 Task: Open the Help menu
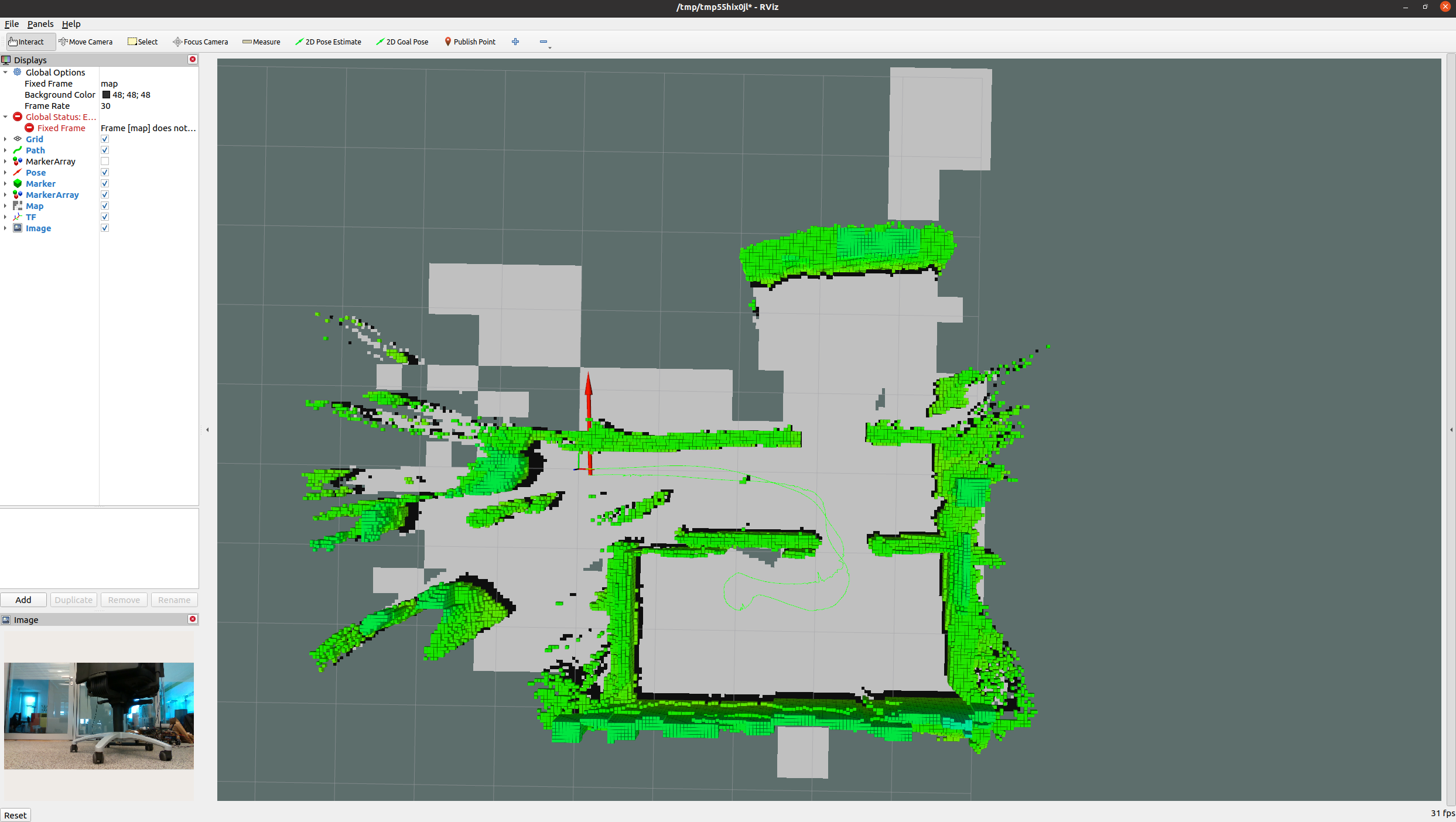71,24
